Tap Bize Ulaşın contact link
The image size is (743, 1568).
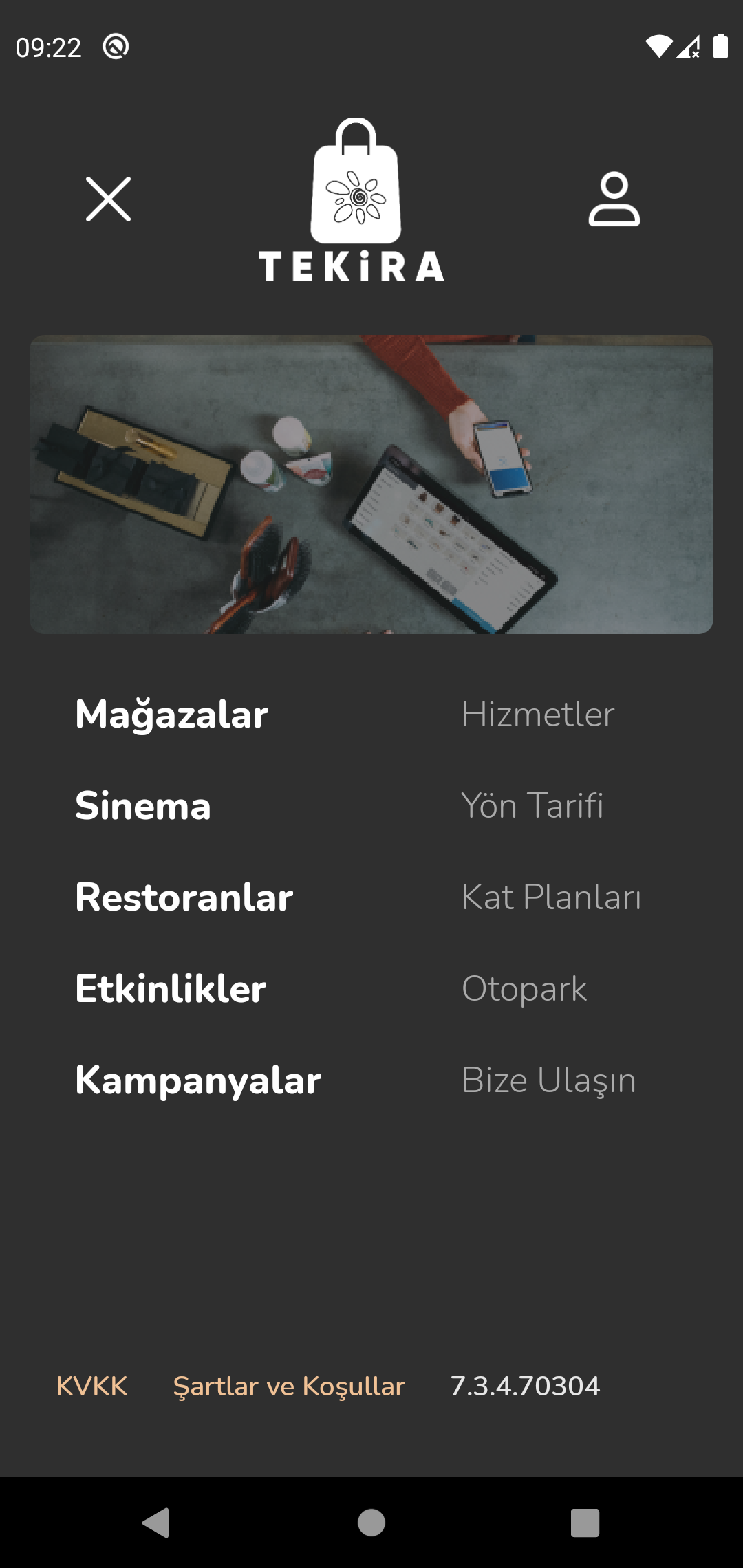tap(549, 1080)
